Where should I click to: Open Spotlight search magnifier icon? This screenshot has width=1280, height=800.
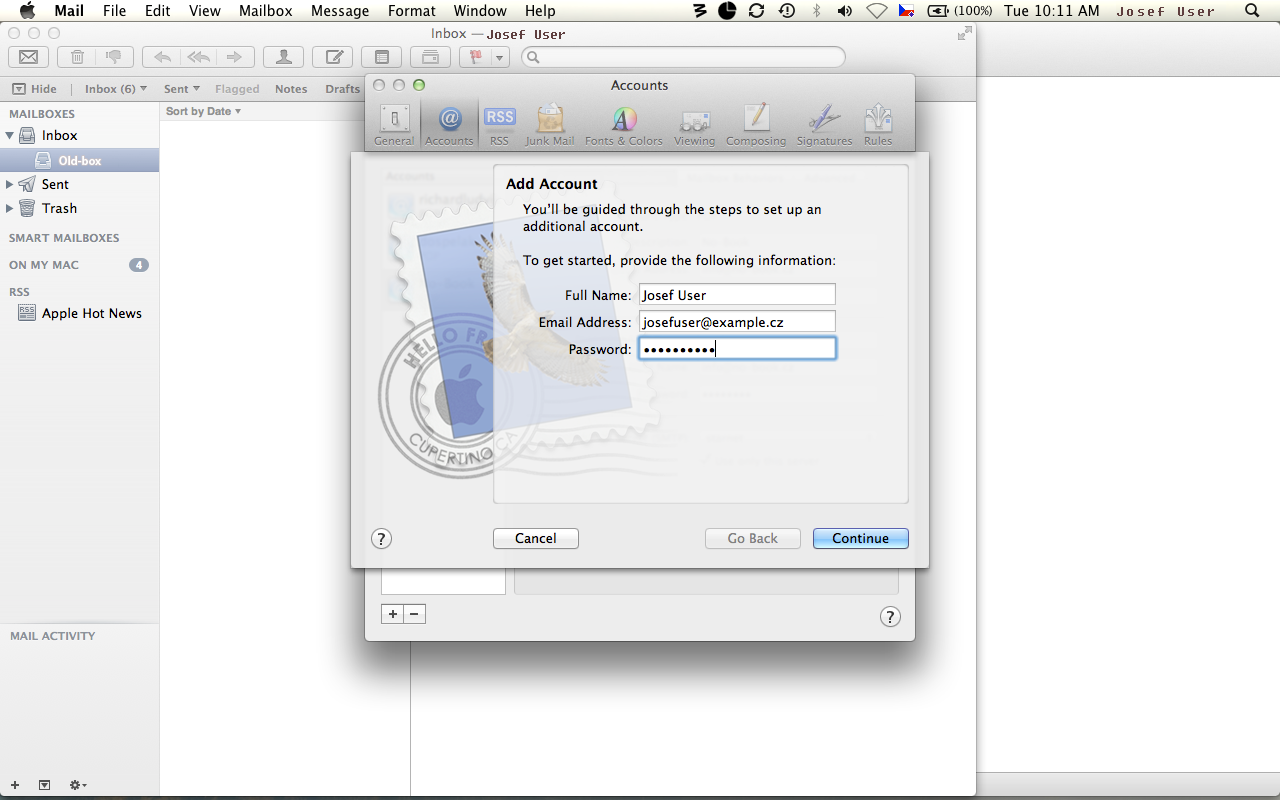[1252, 11]
